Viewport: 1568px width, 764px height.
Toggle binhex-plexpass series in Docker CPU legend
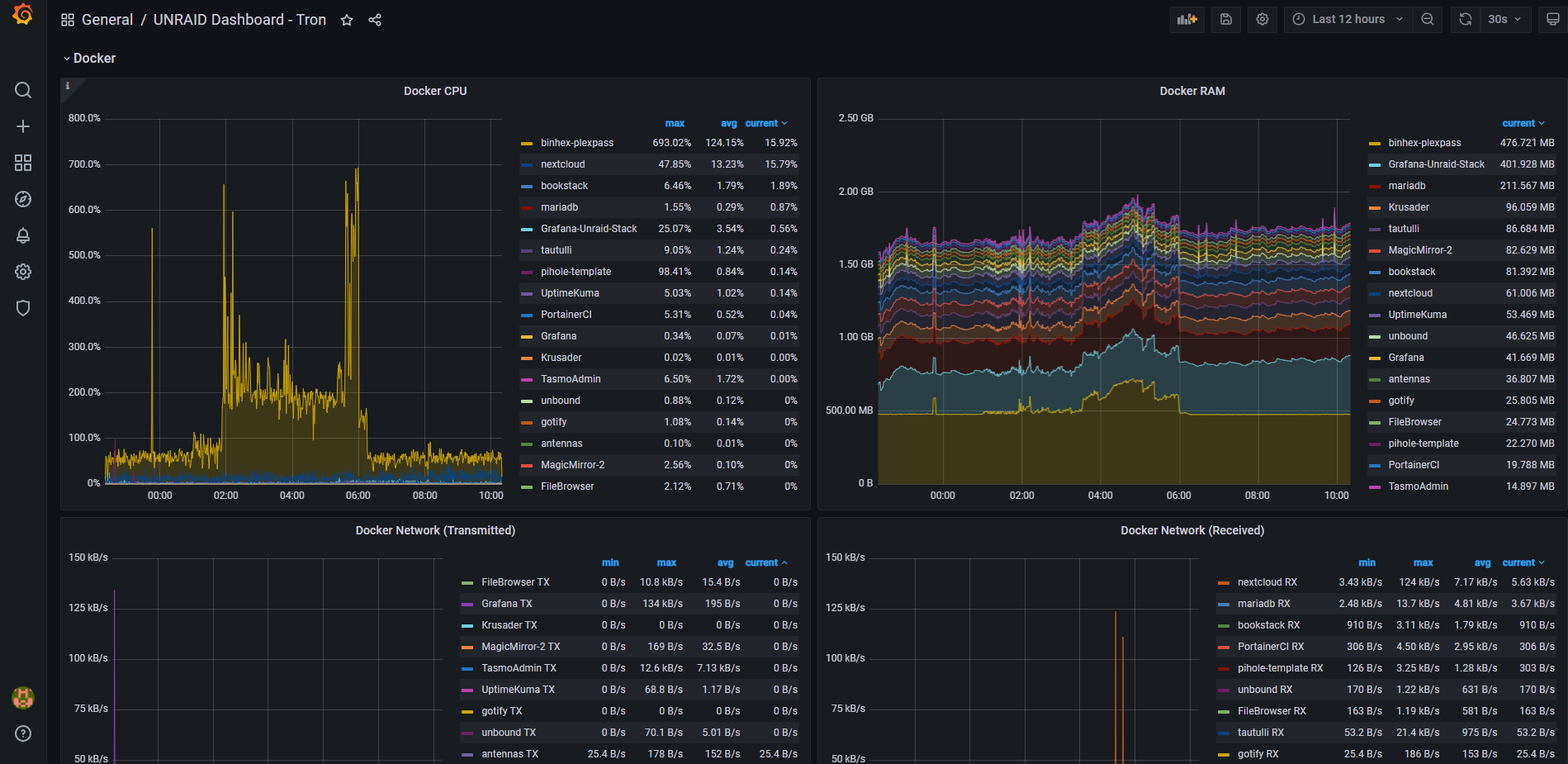pyautogui.click(x=577, y=143)
